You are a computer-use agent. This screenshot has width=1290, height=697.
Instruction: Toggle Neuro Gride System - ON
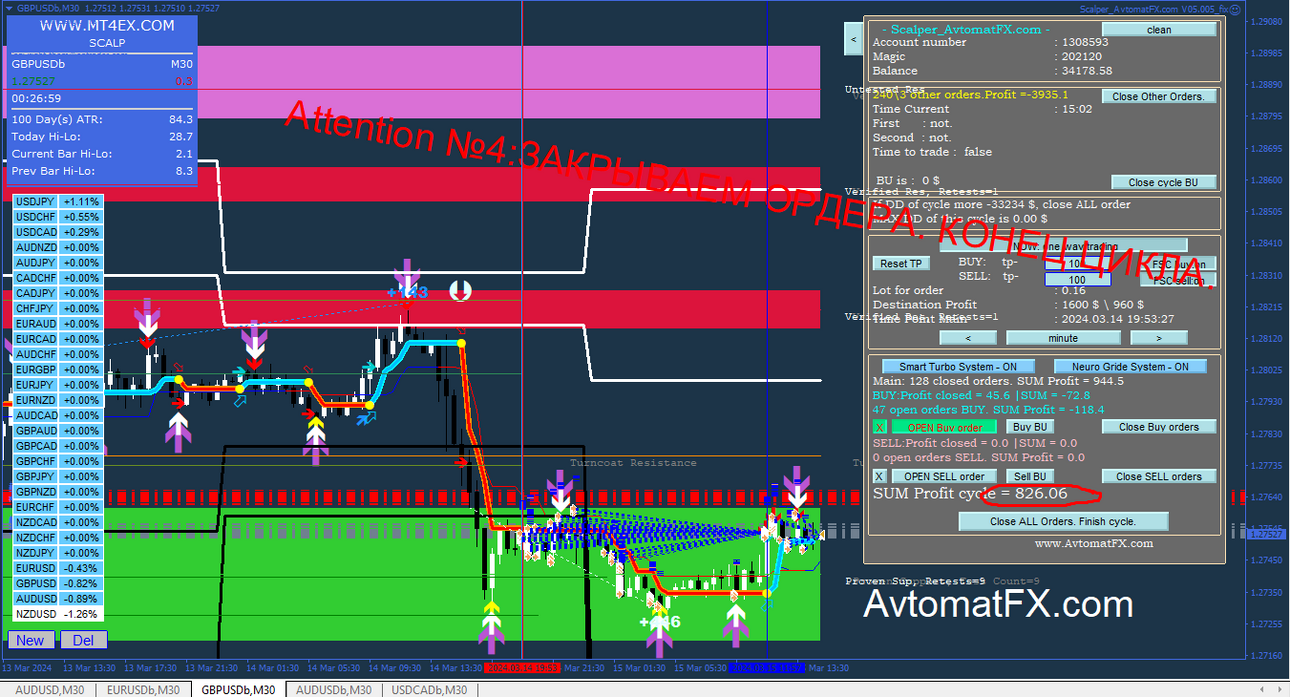pos(1130,367)
